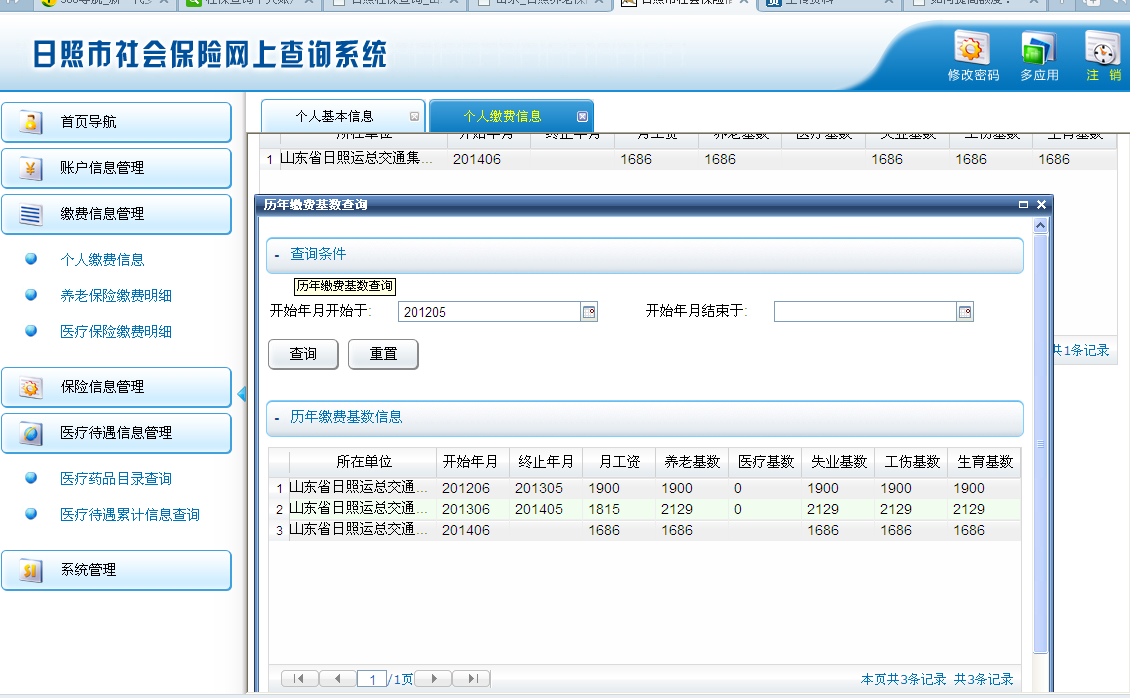
Task: Collapse the 历年缴费基数信息 section
Action: (x=277, y=417)
